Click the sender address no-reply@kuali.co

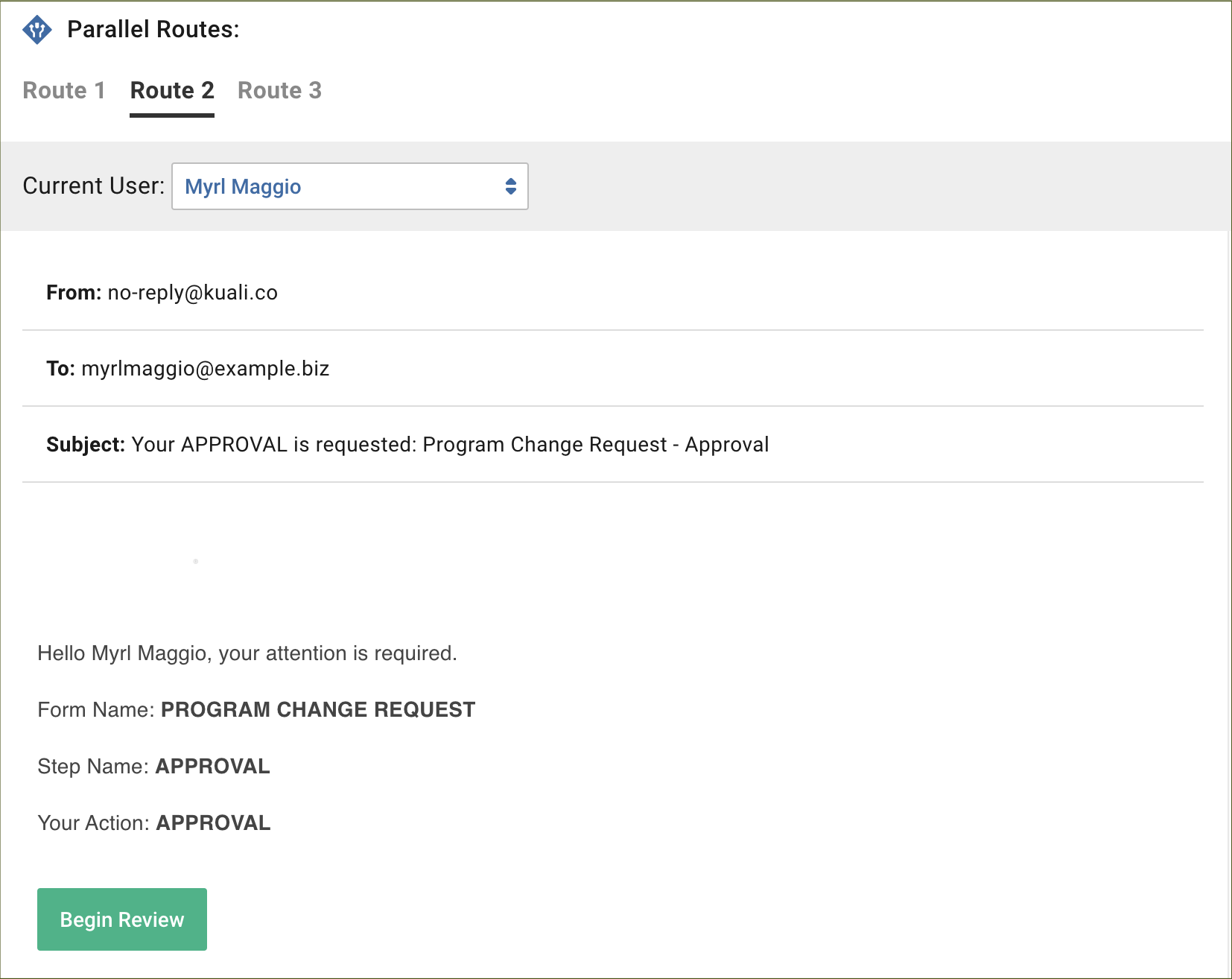point(192,293)
